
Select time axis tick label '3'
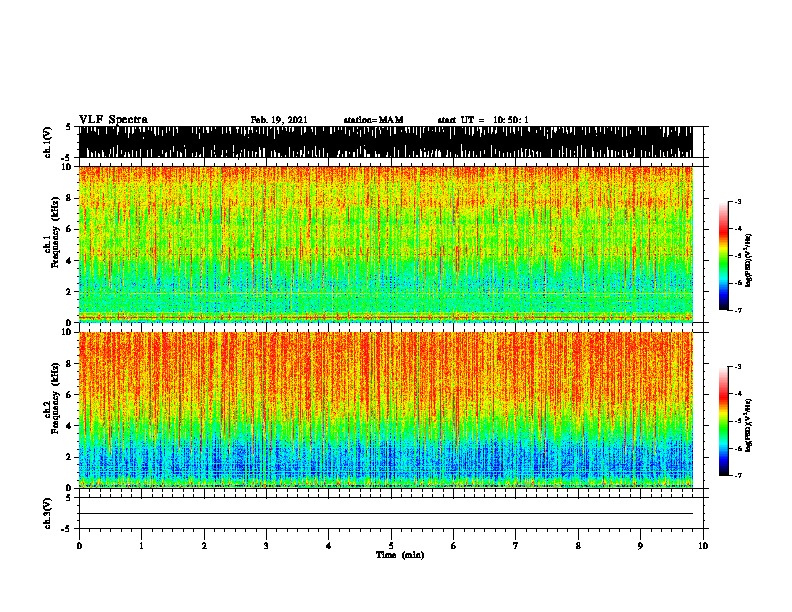pyautogui.click(x=266, y=546)
